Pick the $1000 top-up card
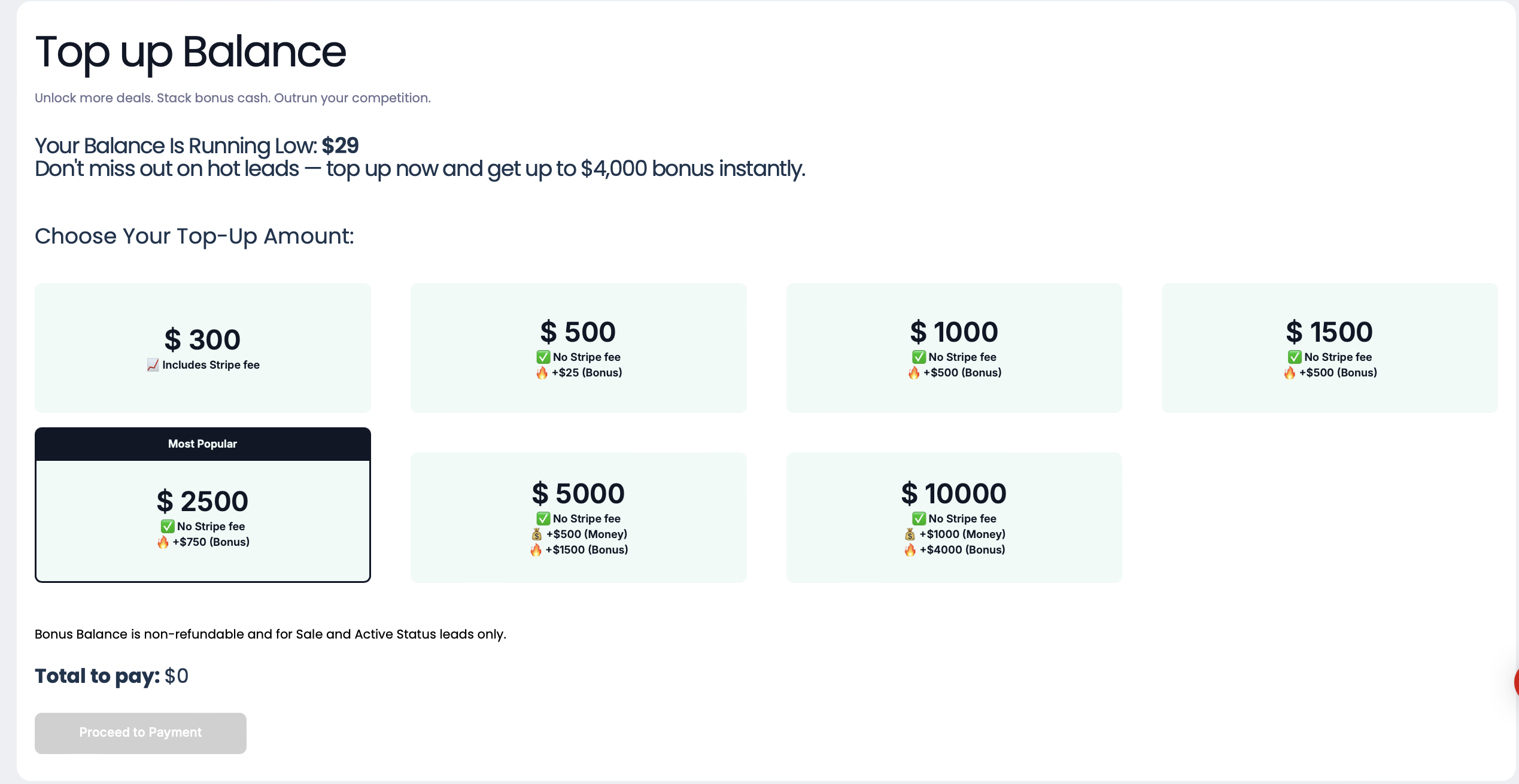 coord(954,348)
